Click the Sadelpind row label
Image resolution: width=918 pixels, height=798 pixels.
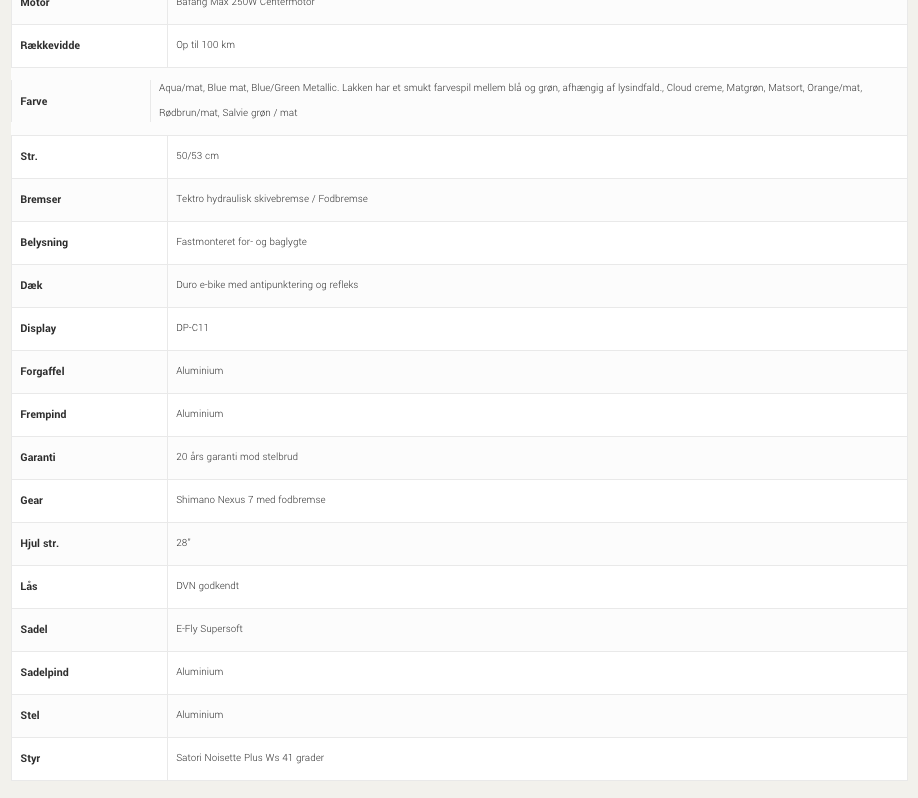[45, 672]
